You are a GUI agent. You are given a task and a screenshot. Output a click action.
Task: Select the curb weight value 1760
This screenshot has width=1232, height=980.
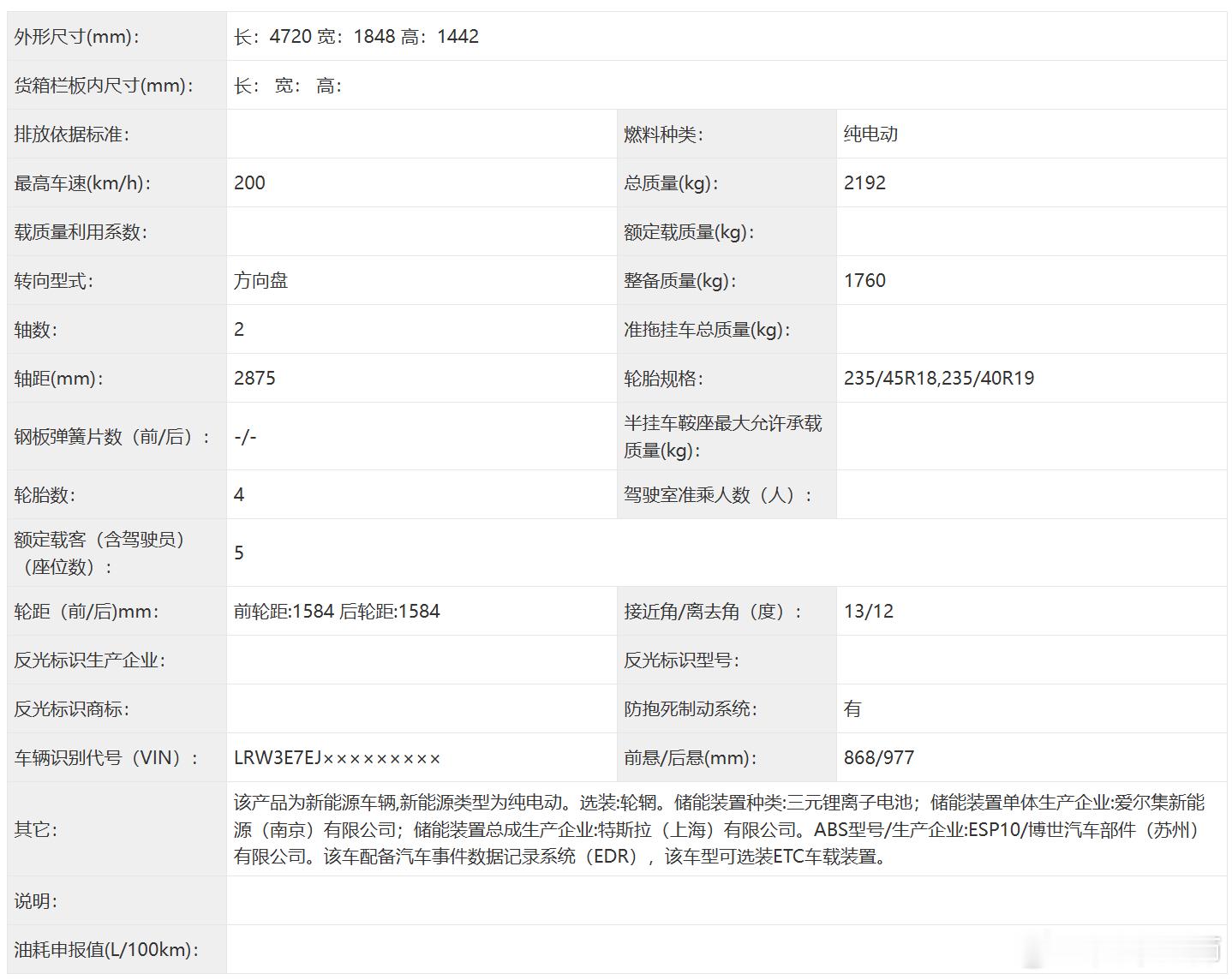tap(864, 281)
